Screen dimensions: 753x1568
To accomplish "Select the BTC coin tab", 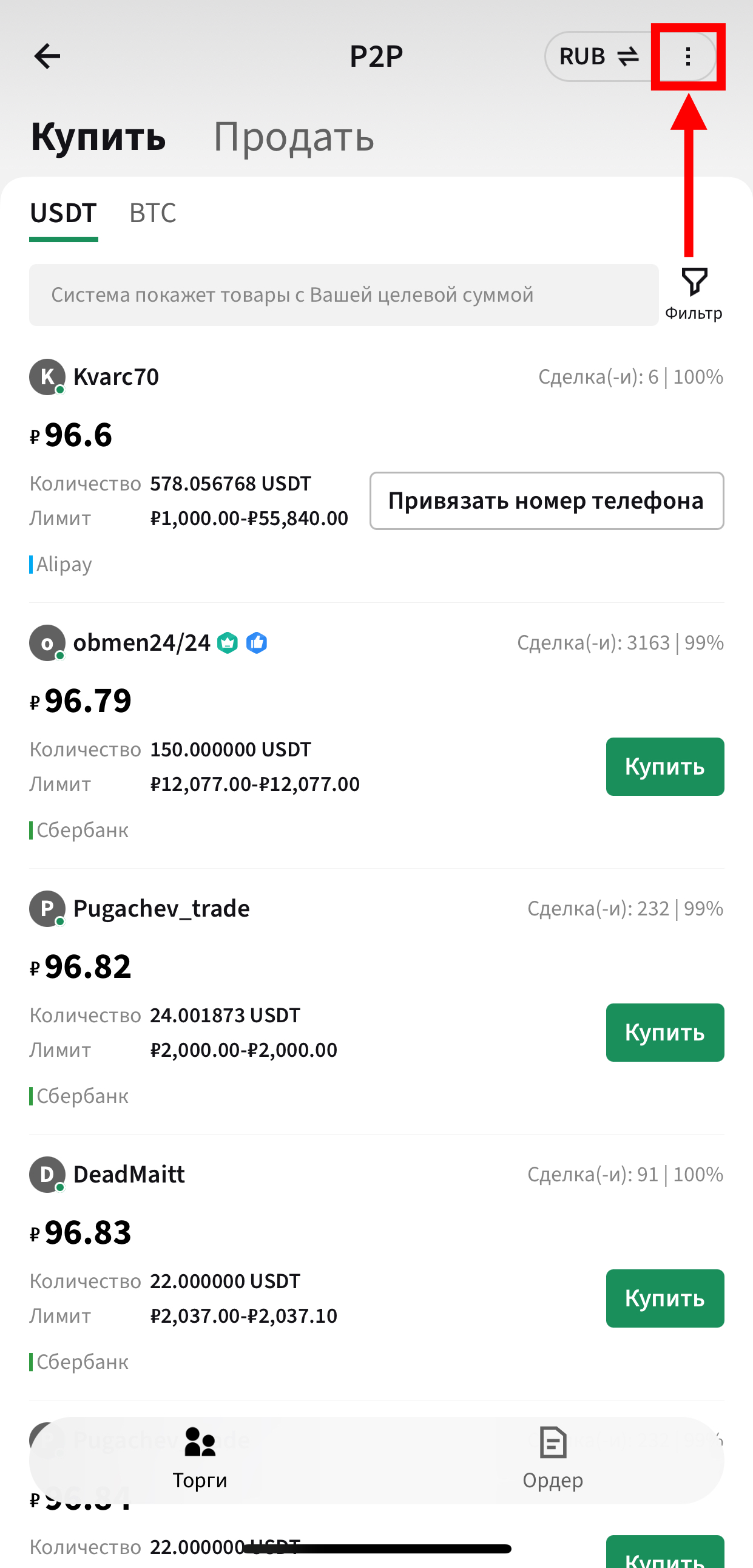I will [153, 213].
